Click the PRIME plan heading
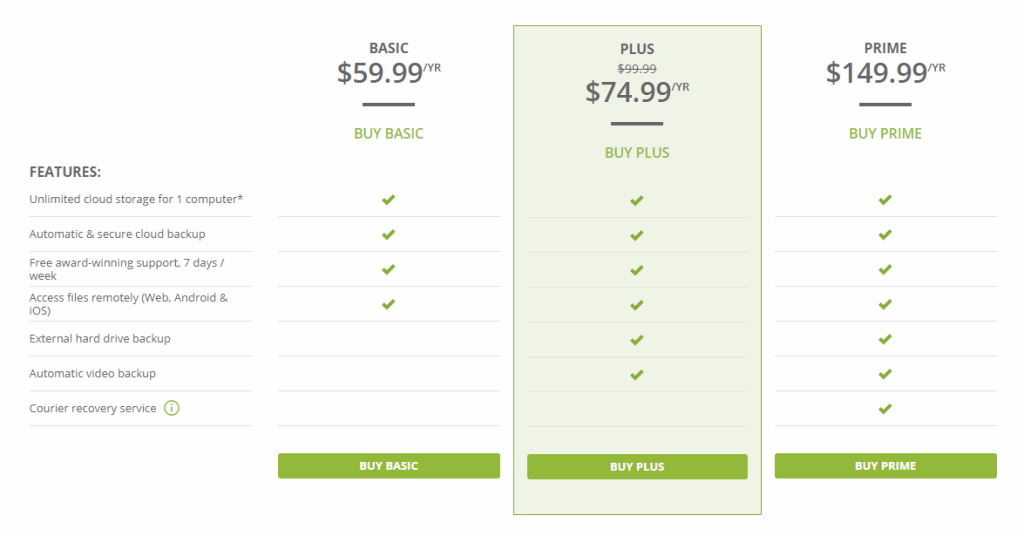The width and height of the screenshot is (1024, 536). point(885,48)
